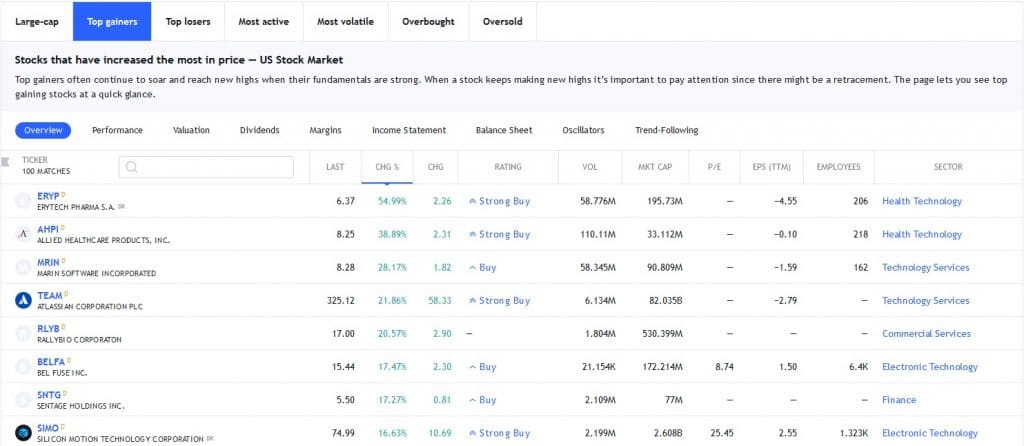Open the Most volatile tab

tap(345, 22)
